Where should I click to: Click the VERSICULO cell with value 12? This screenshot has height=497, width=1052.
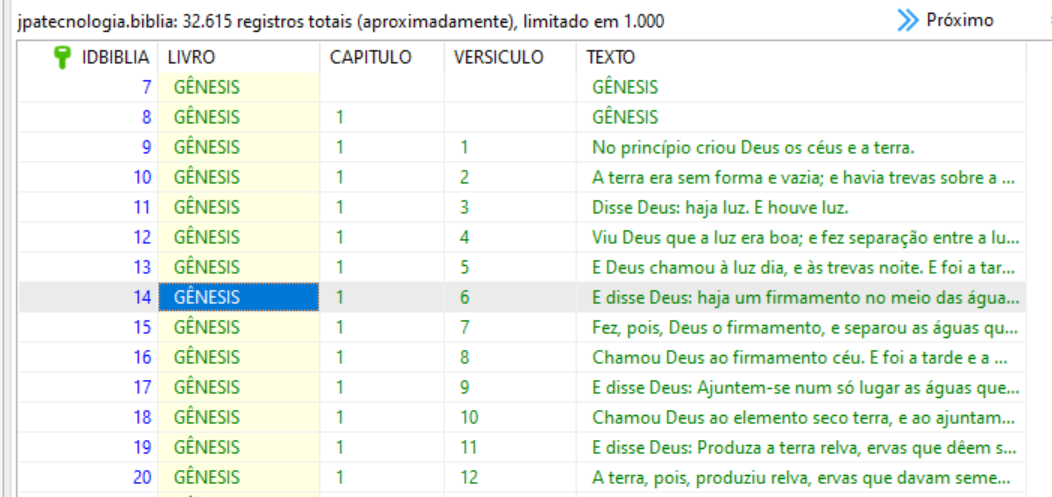[x=469, y=477]
